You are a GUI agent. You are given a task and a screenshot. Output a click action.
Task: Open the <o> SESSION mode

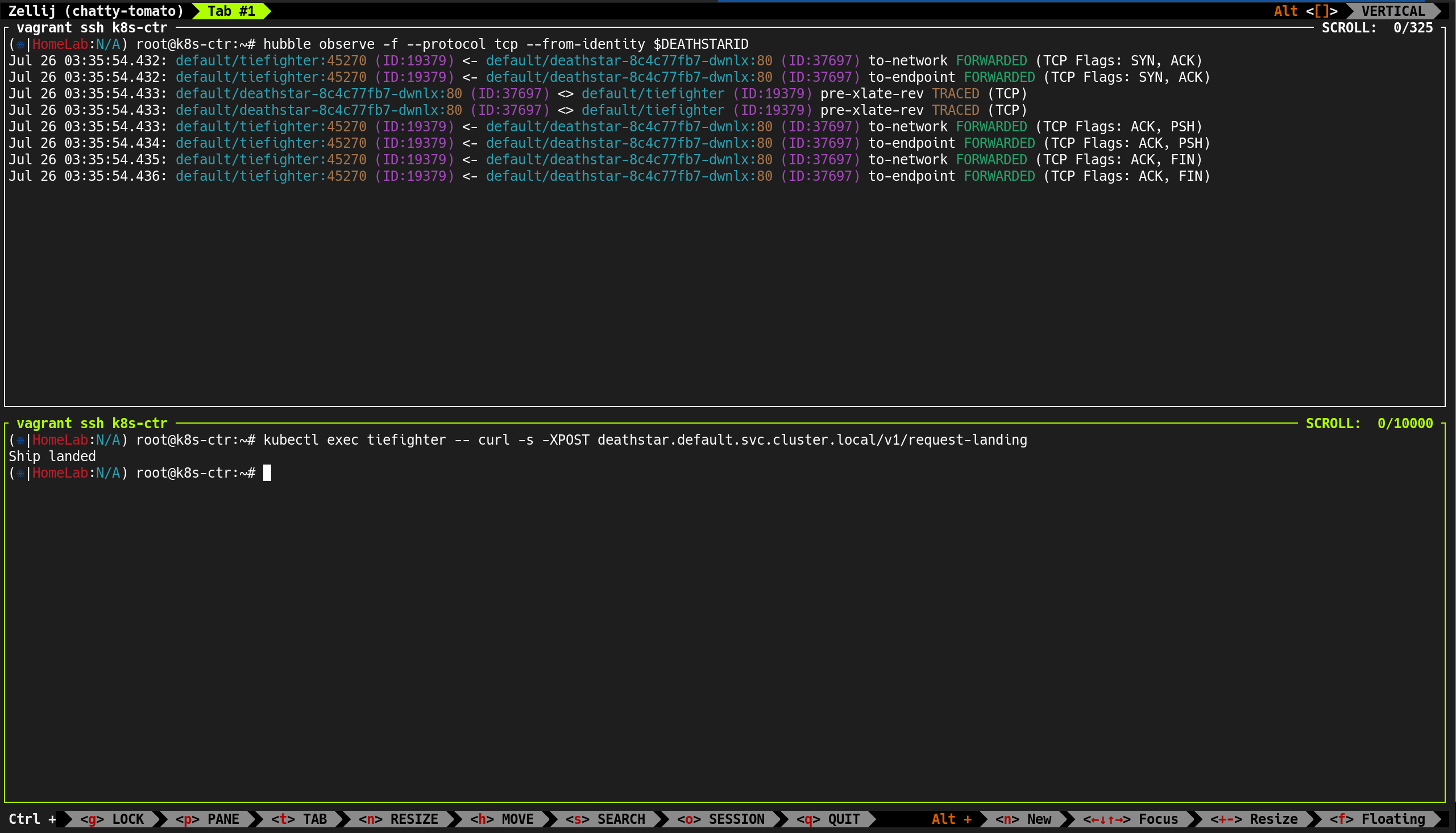click(x=721, y=819)
